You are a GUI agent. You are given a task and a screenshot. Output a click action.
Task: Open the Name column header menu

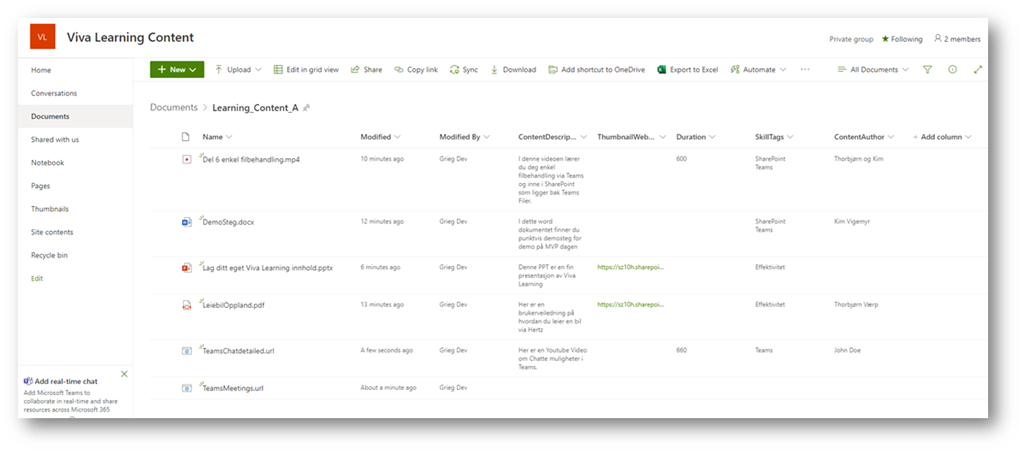217,137
